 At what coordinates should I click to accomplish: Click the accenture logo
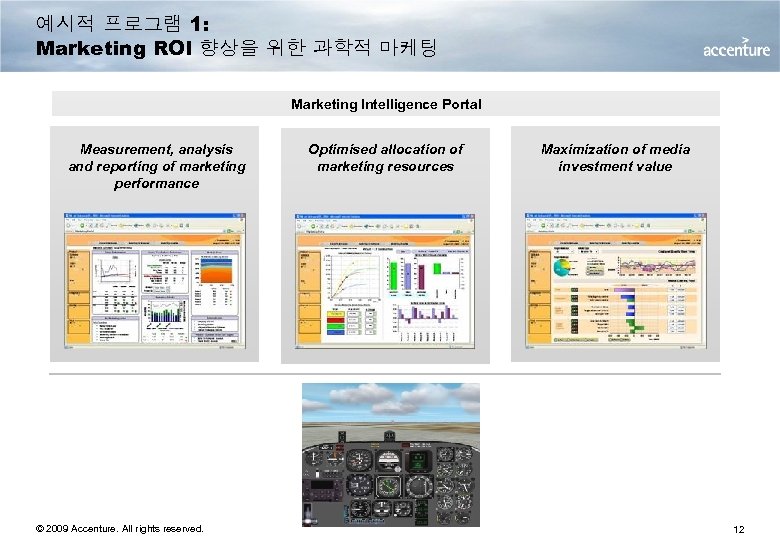tap(736, 48)
